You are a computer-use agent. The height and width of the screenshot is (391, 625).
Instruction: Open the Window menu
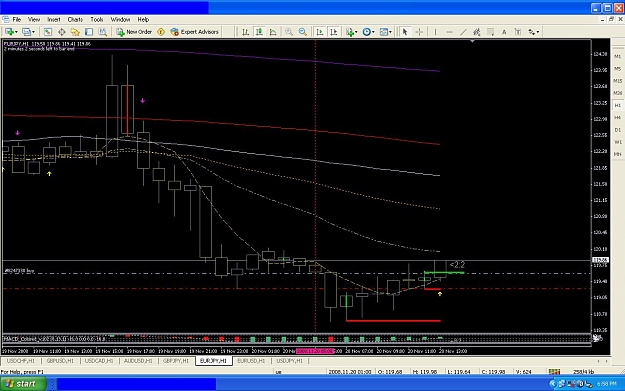(x=120, y=20)
